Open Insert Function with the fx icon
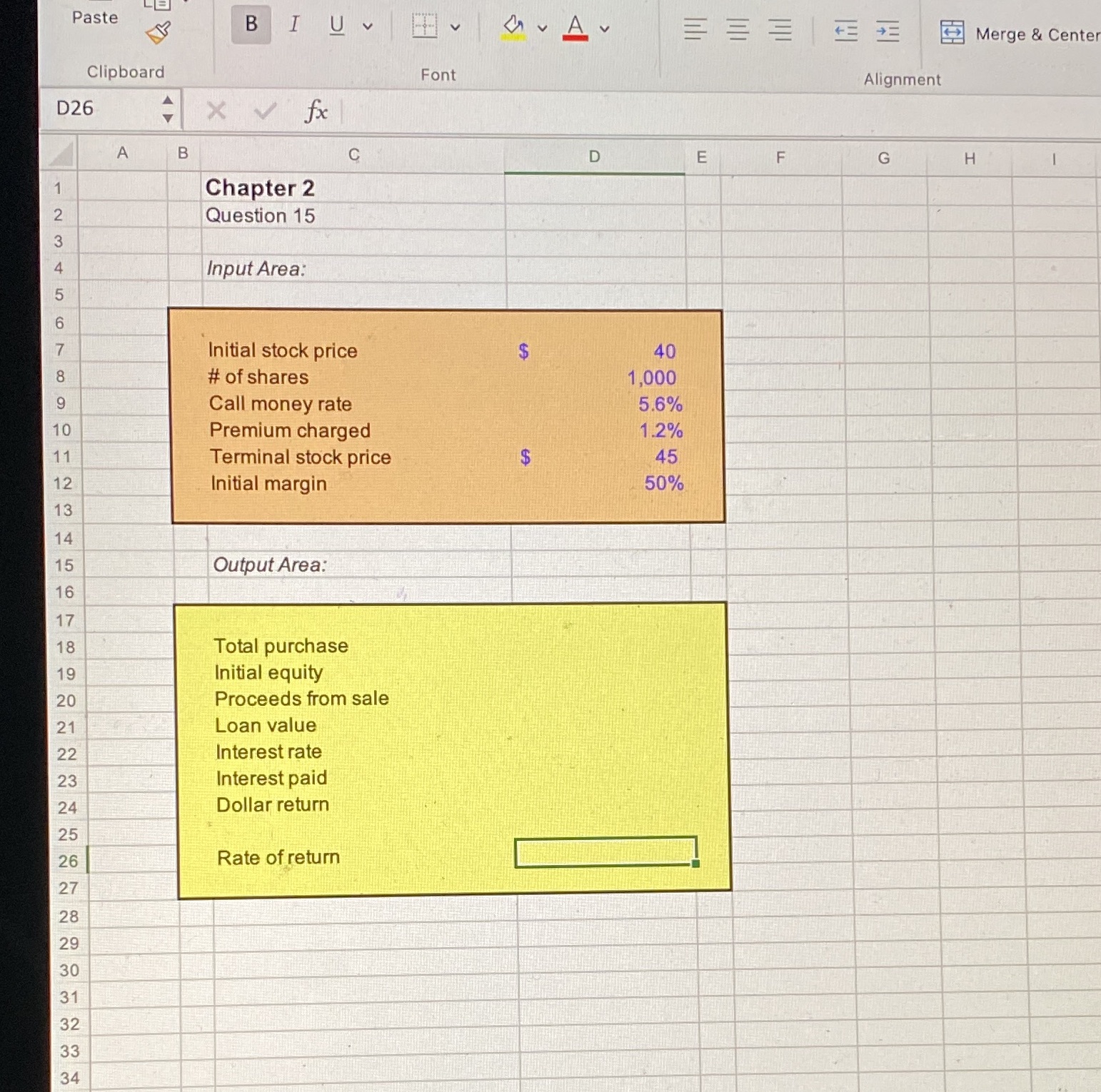 coord(316,111)
